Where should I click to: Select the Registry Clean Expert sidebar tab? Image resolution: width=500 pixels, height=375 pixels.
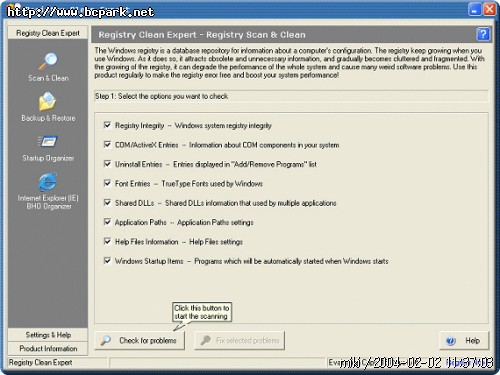pyautogui.click(x=48, y=33)
